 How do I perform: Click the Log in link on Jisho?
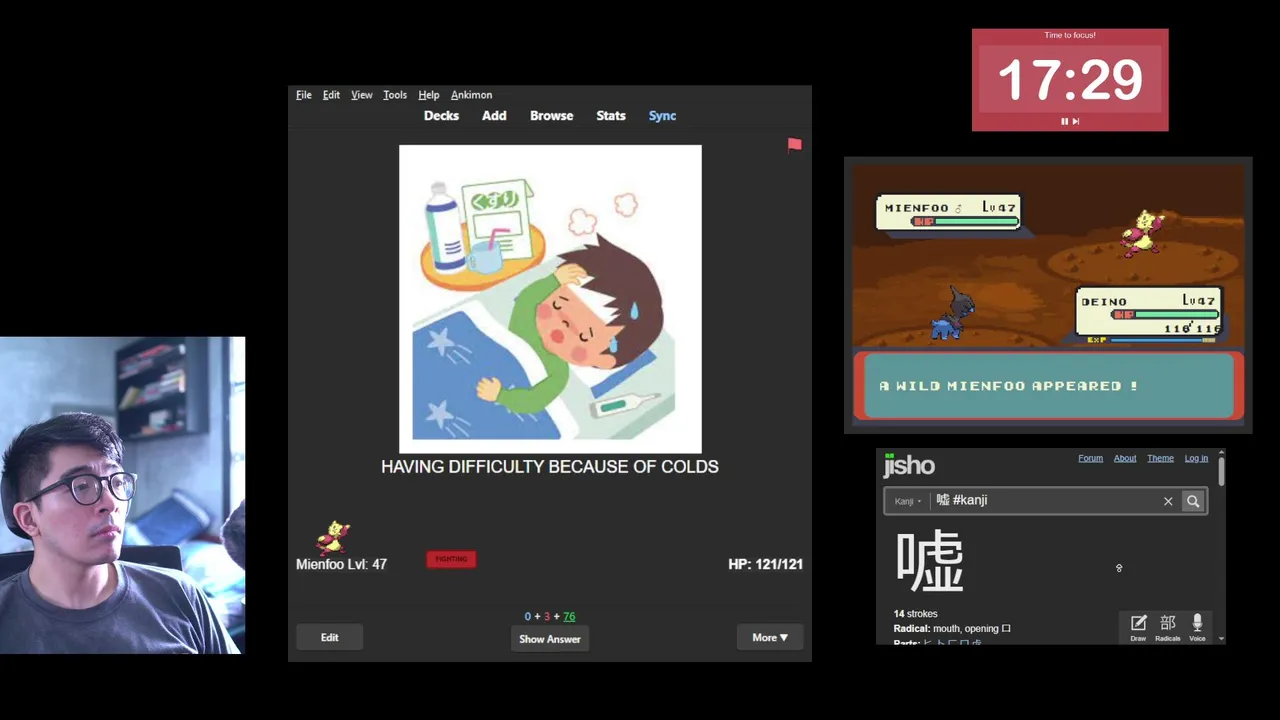coord(1196,458)
